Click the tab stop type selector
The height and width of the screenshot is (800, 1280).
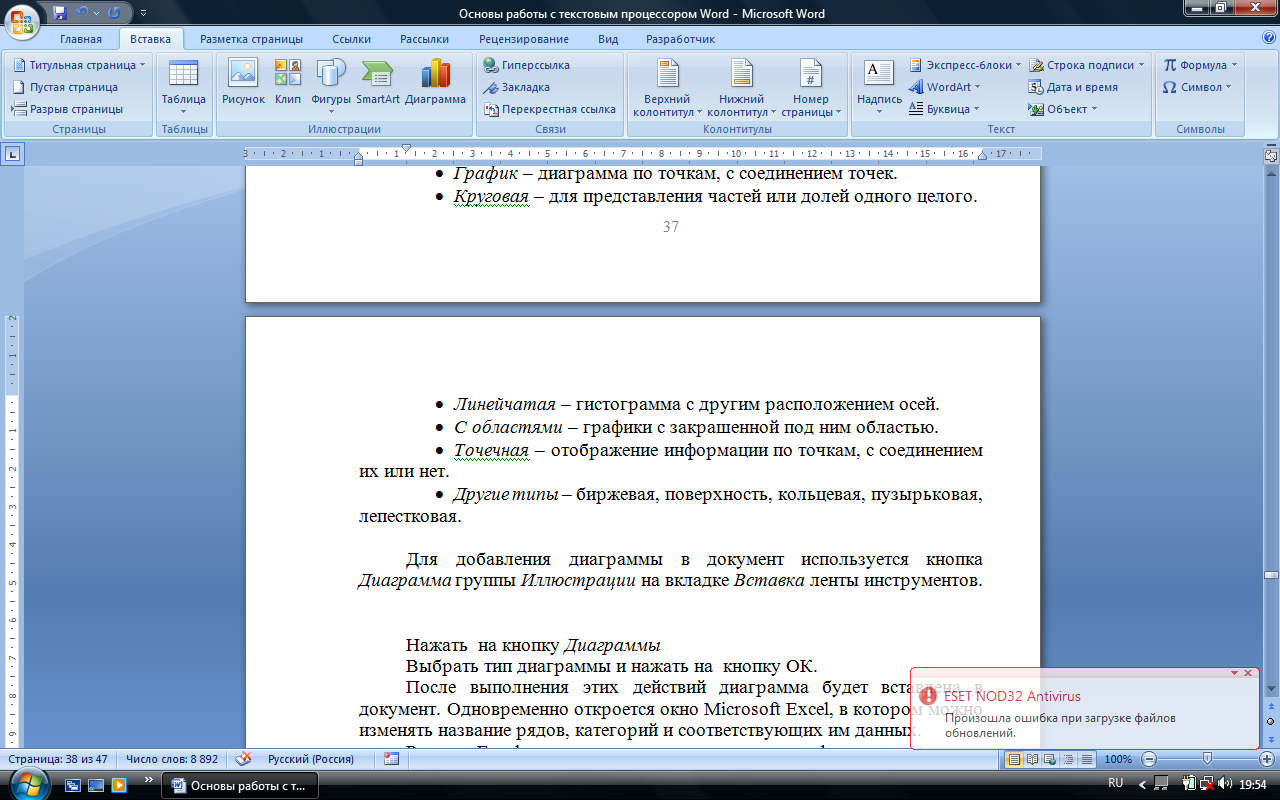pyautogui.click(x=13, y=154)
